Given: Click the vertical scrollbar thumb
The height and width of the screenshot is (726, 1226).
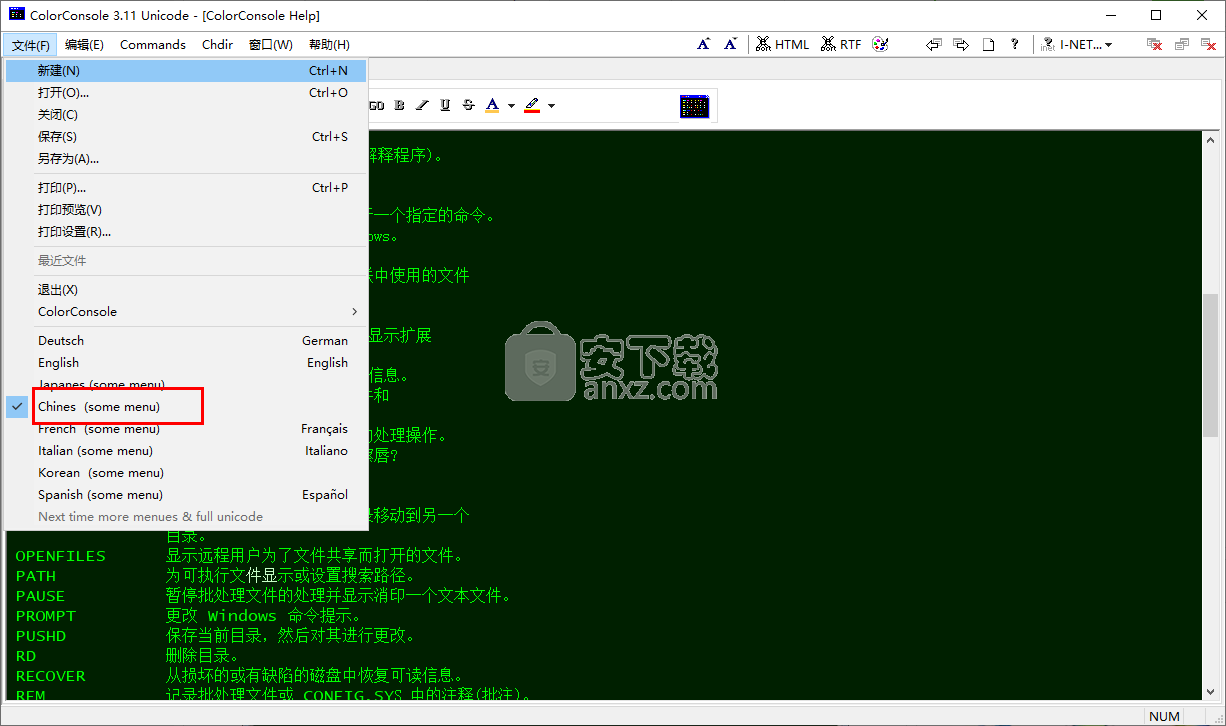Looking at the screenshot, I should pyautogui.click(x=1210, y=366).
